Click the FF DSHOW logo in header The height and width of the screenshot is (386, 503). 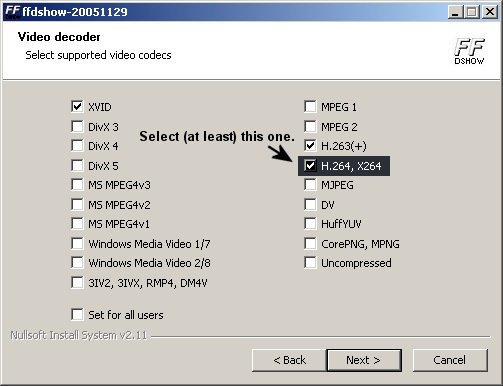[469, 51]
